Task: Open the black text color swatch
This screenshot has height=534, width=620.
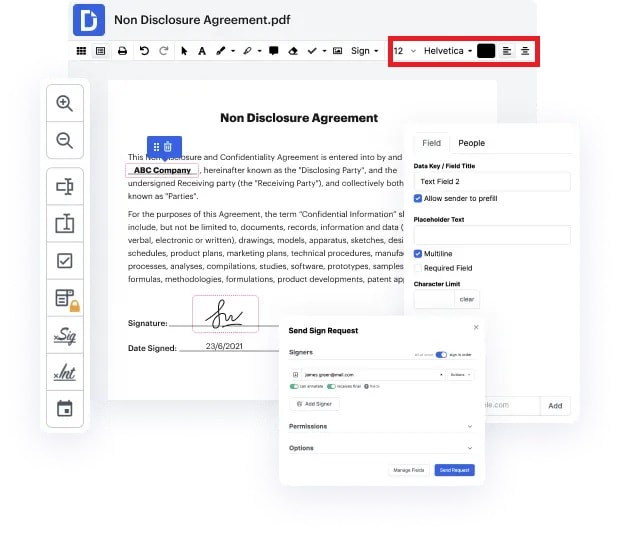Action: pyautogui.click(x=486, y=51)
